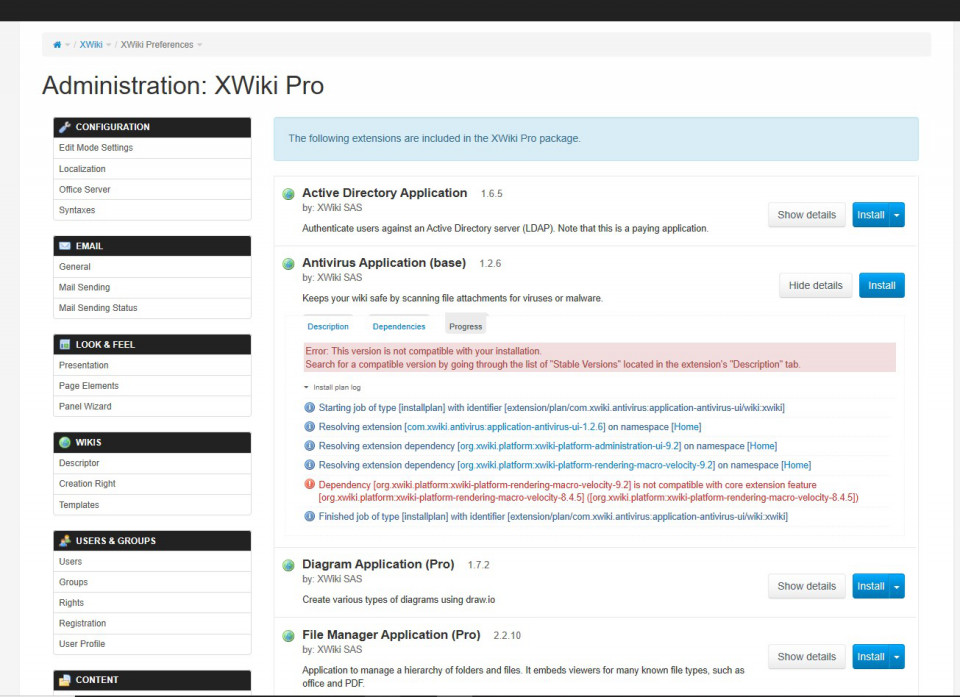Open Presentation settings

152,365
